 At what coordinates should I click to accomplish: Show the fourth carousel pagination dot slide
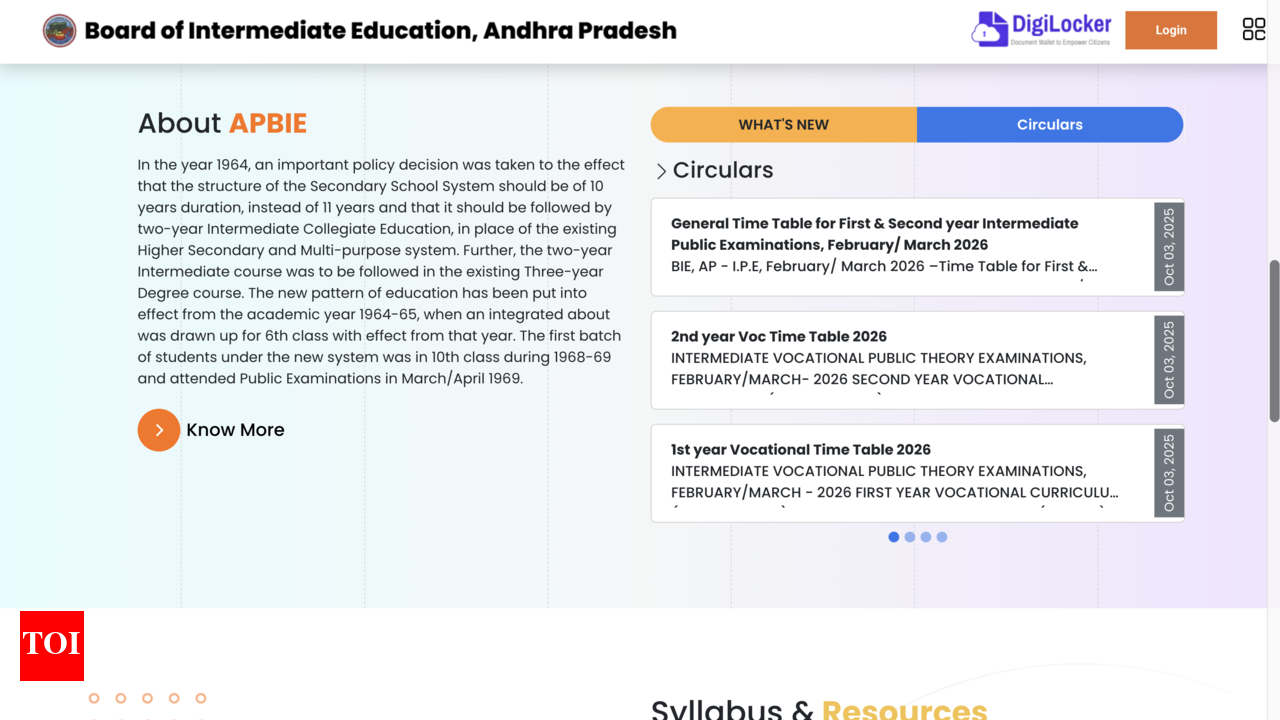point(942,537)
